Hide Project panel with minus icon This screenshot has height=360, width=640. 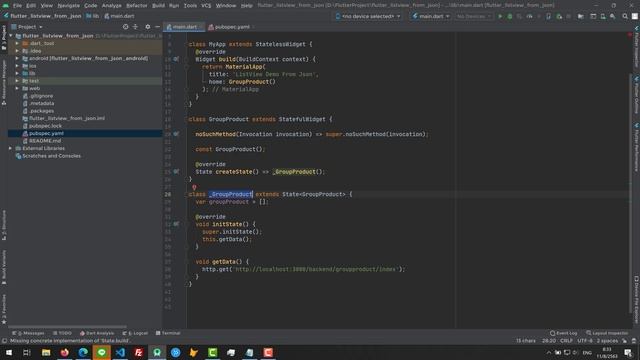click(x=158, y=27)
